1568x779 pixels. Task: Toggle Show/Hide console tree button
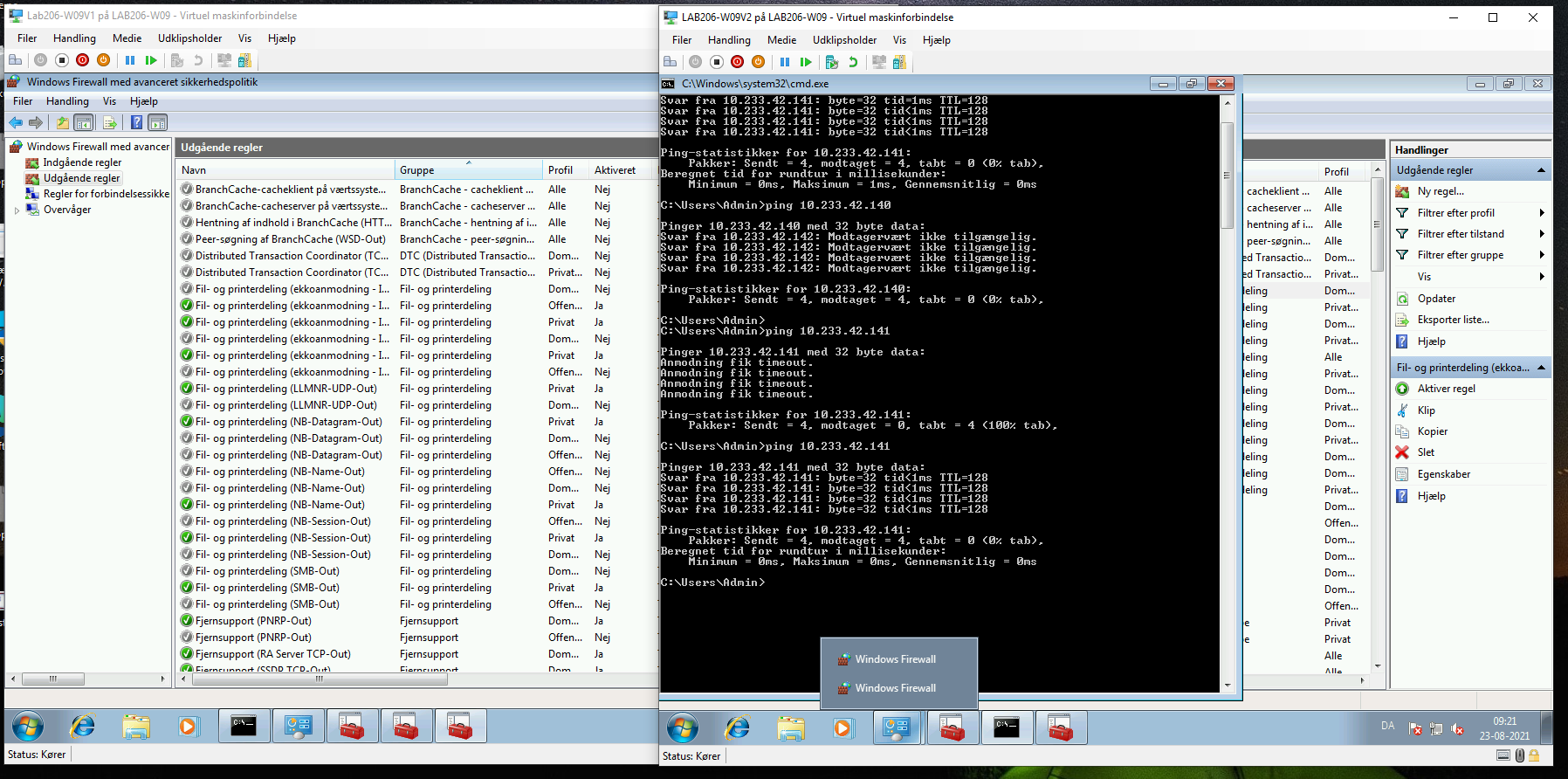(x=84, y=122)
